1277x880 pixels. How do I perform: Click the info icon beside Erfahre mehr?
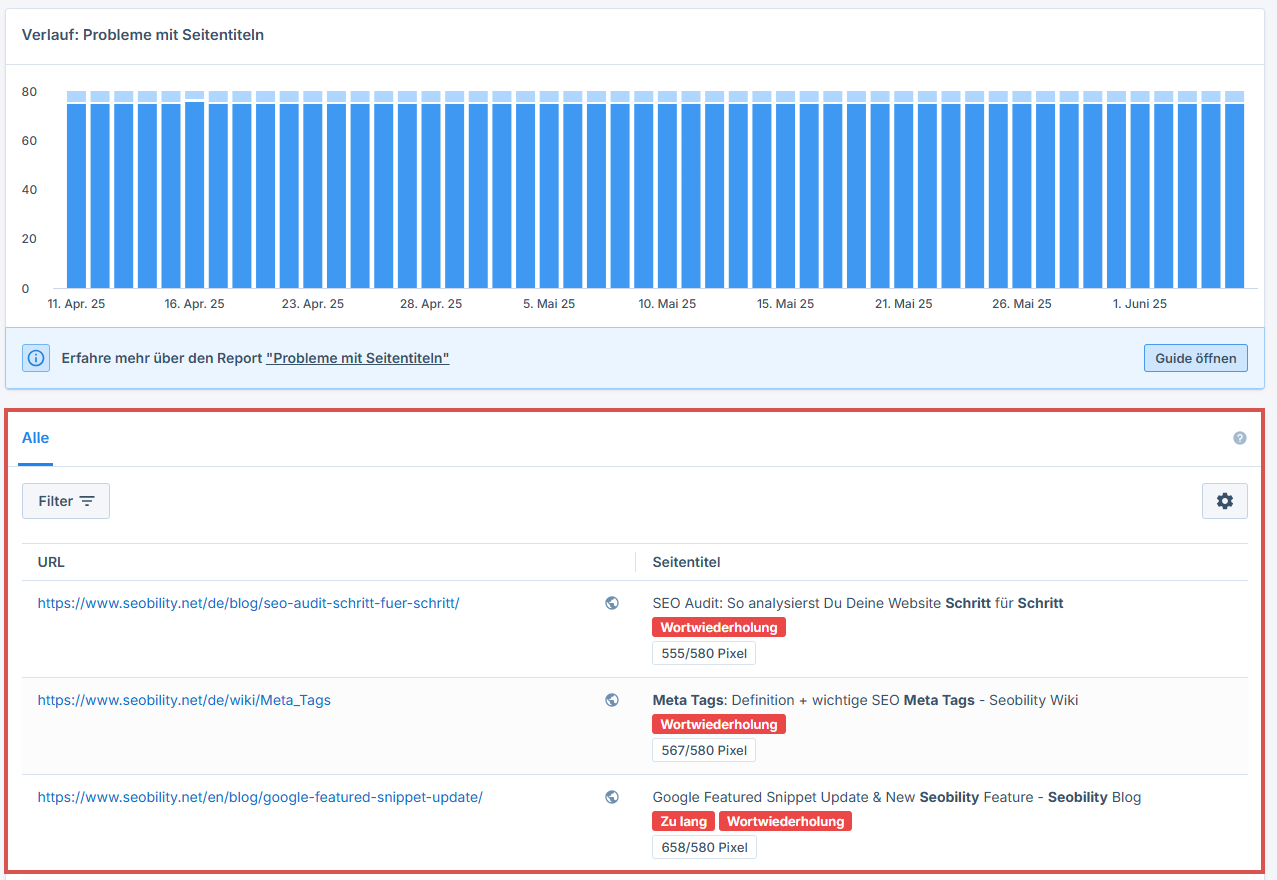click(36, 358)
